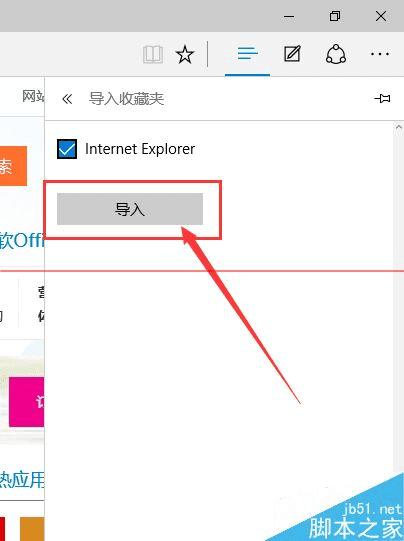Go back with the double chevron
404x541 pixels.
tap(67, 99)
